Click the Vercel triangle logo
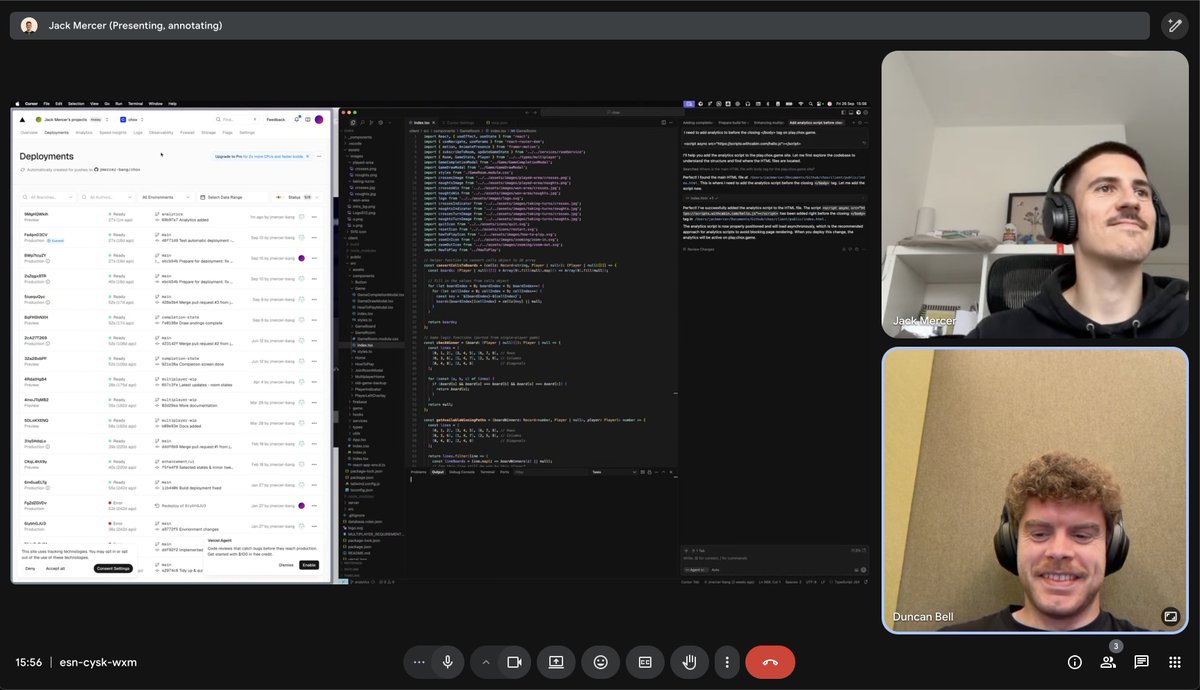 coord(22,119)
